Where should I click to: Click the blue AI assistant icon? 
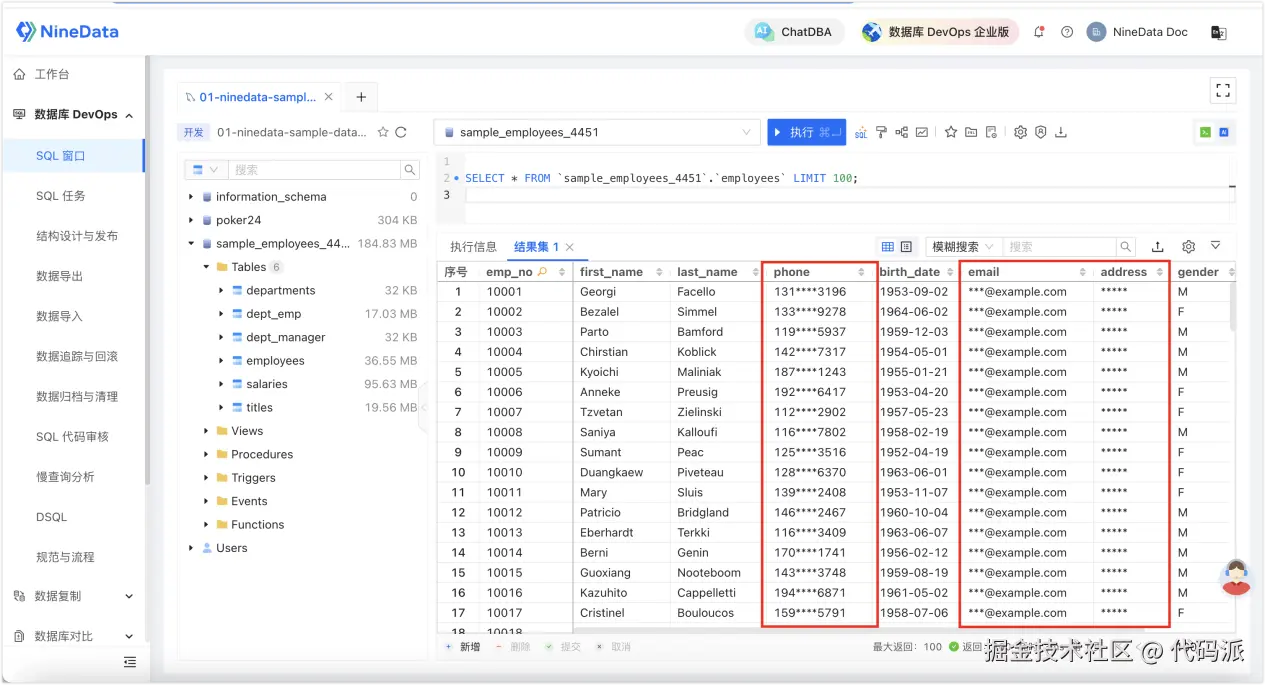1223,132
